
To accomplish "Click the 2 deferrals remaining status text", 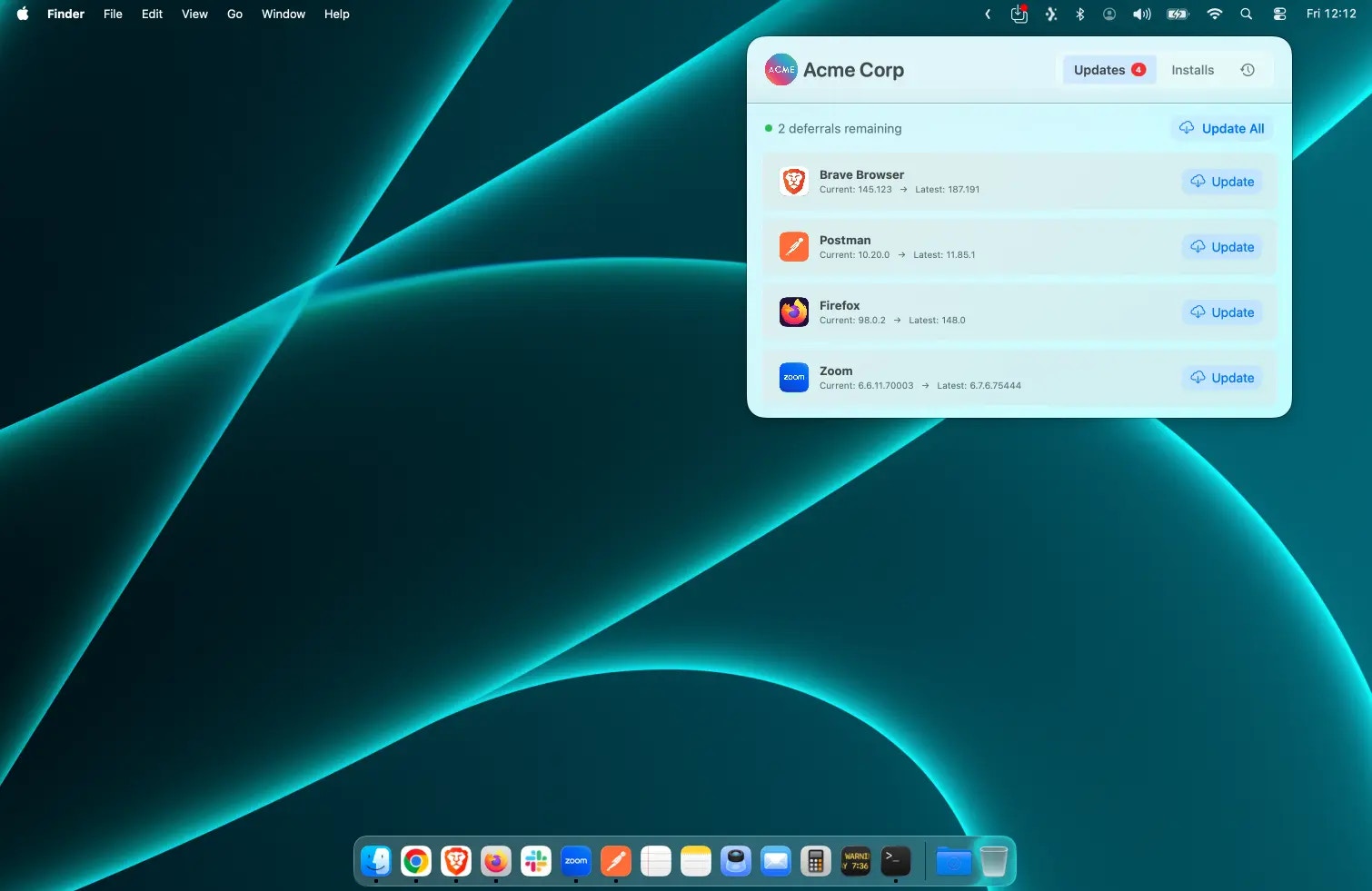I will coord(839,128).
